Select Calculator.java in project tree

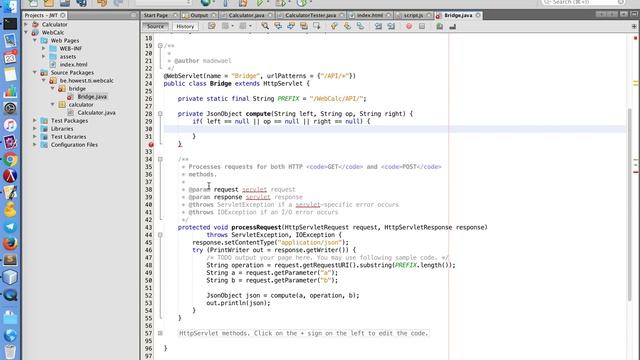pyautogui.click(x=96, y=113)
